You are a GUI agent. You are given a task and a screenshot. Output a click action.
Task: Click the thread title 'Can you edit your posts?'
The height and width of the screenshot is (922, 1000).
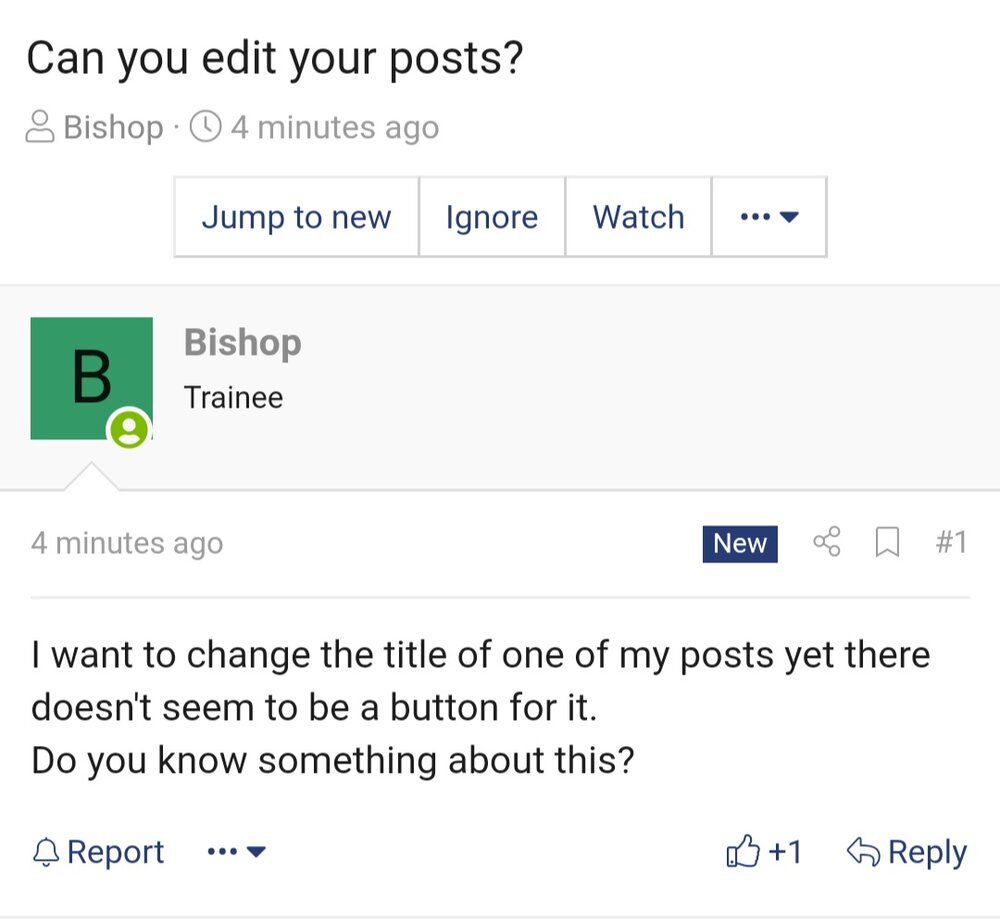click(275, 59)
